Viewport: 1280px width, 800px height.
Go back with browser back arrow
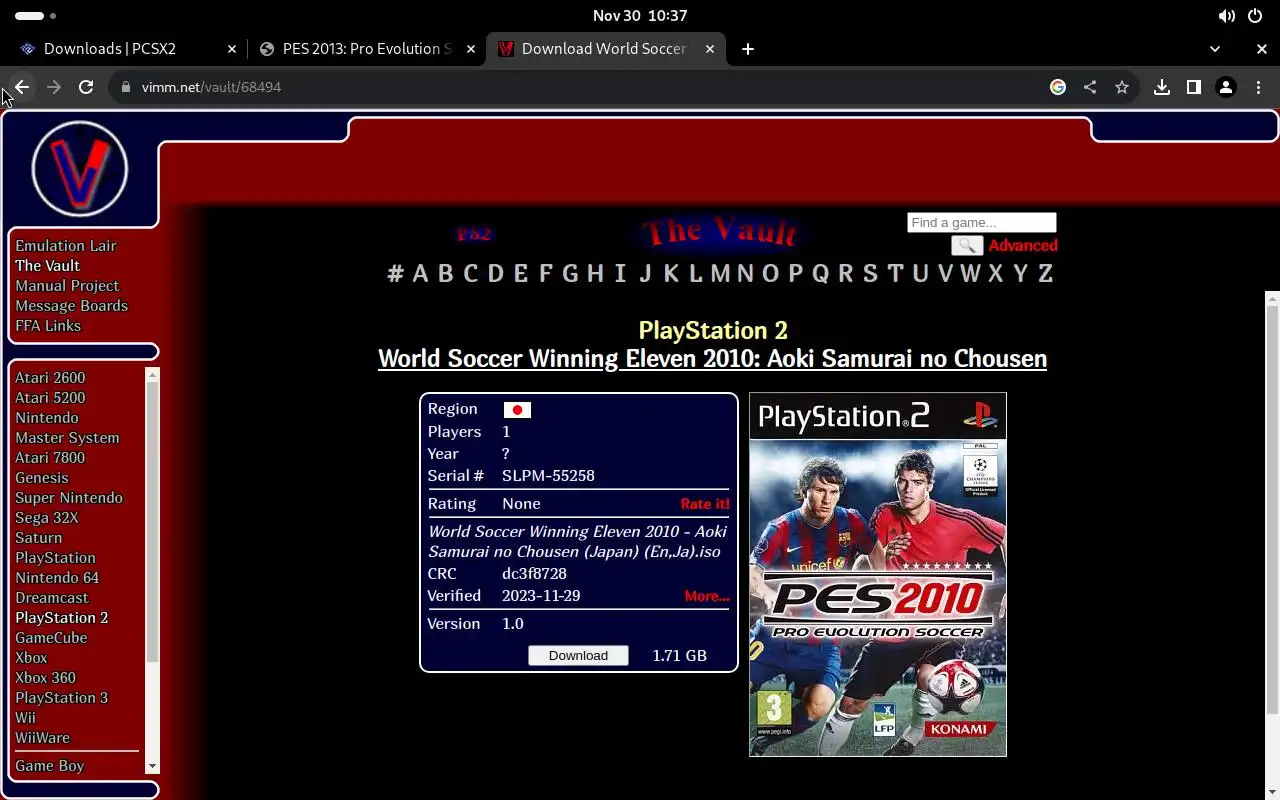(22, 87)
